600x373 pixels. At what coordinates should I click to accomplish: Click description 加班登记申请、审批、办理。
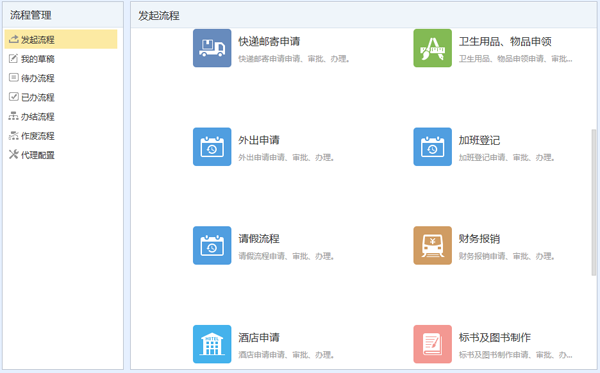[507, 158]
